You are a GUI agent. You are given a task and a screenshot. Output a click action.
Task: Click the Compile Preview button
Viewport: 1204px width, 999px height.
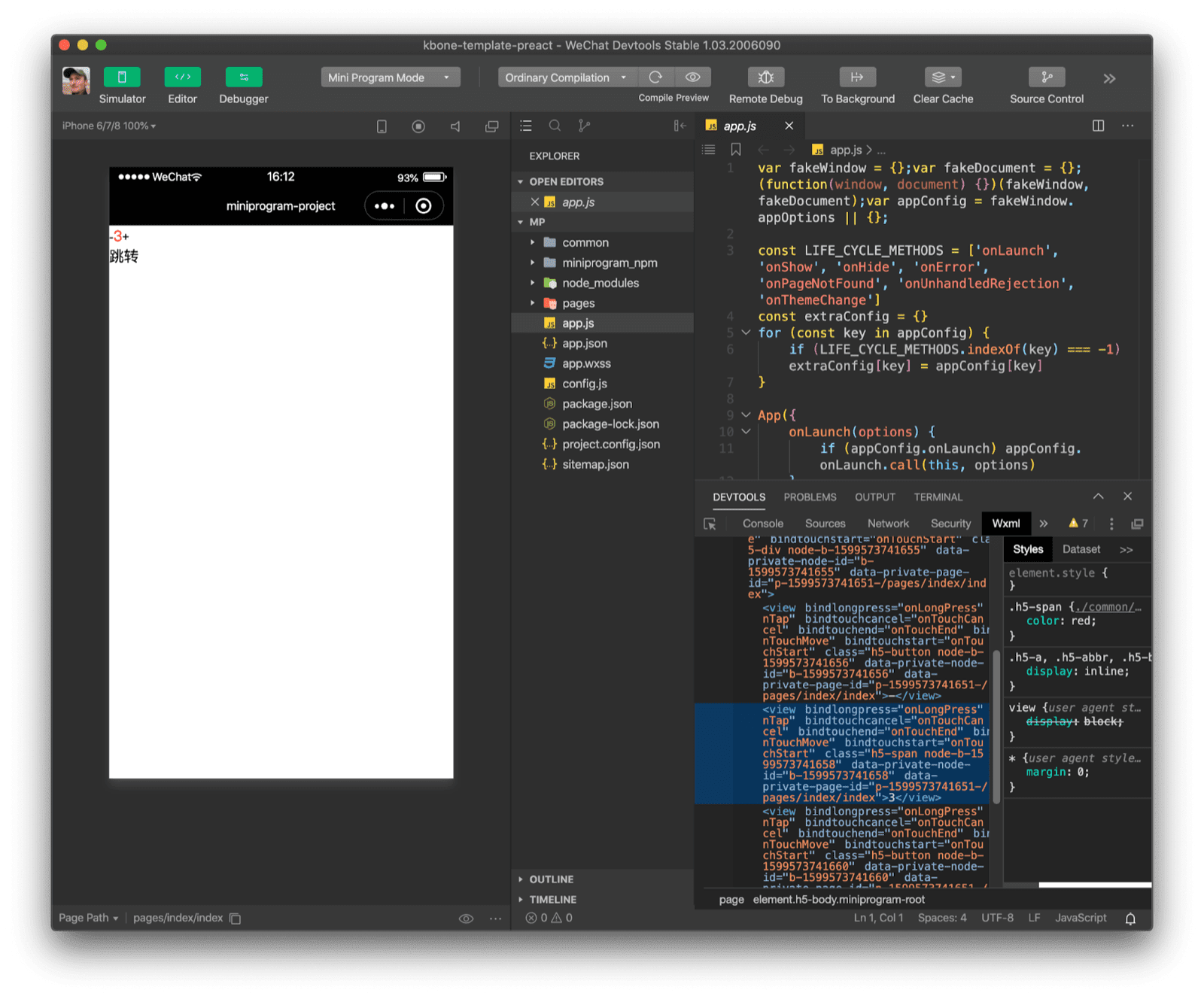pyautogui.click(x=673, y=97)
